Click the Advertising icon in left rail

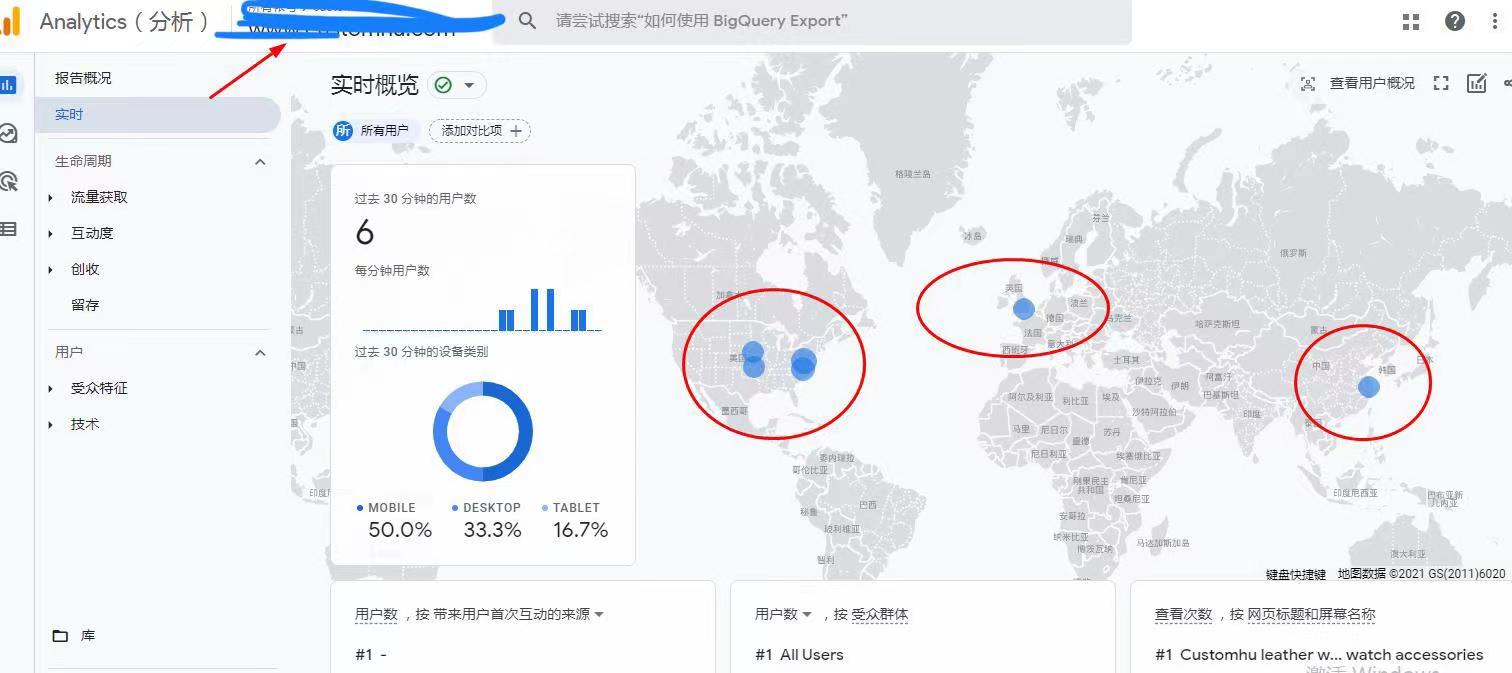pyautogui.click(x=9, y=181)
